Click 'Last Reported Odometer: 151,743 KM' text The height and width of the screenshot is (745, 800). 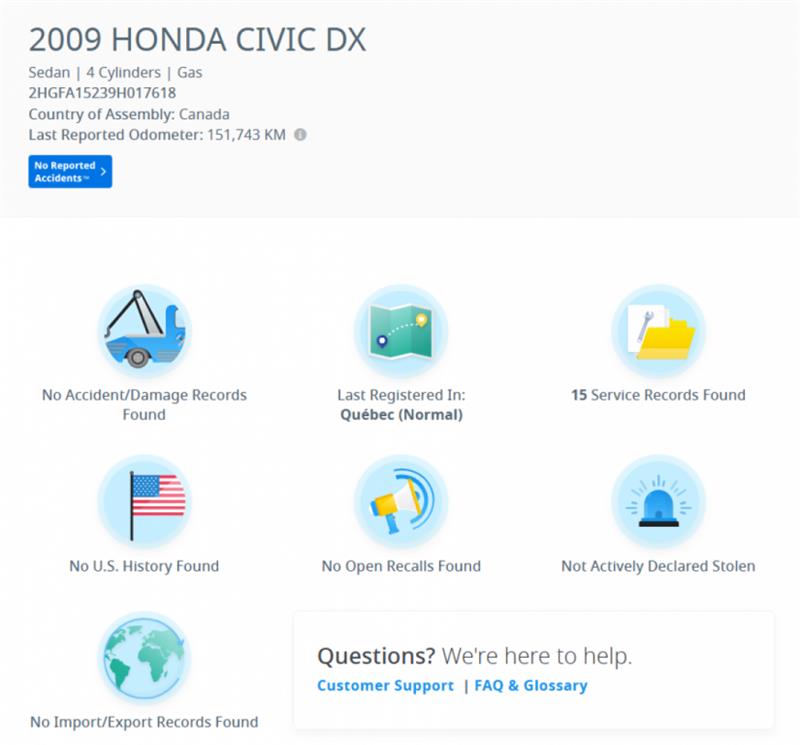pyautogui.click(x=157, y=135)
